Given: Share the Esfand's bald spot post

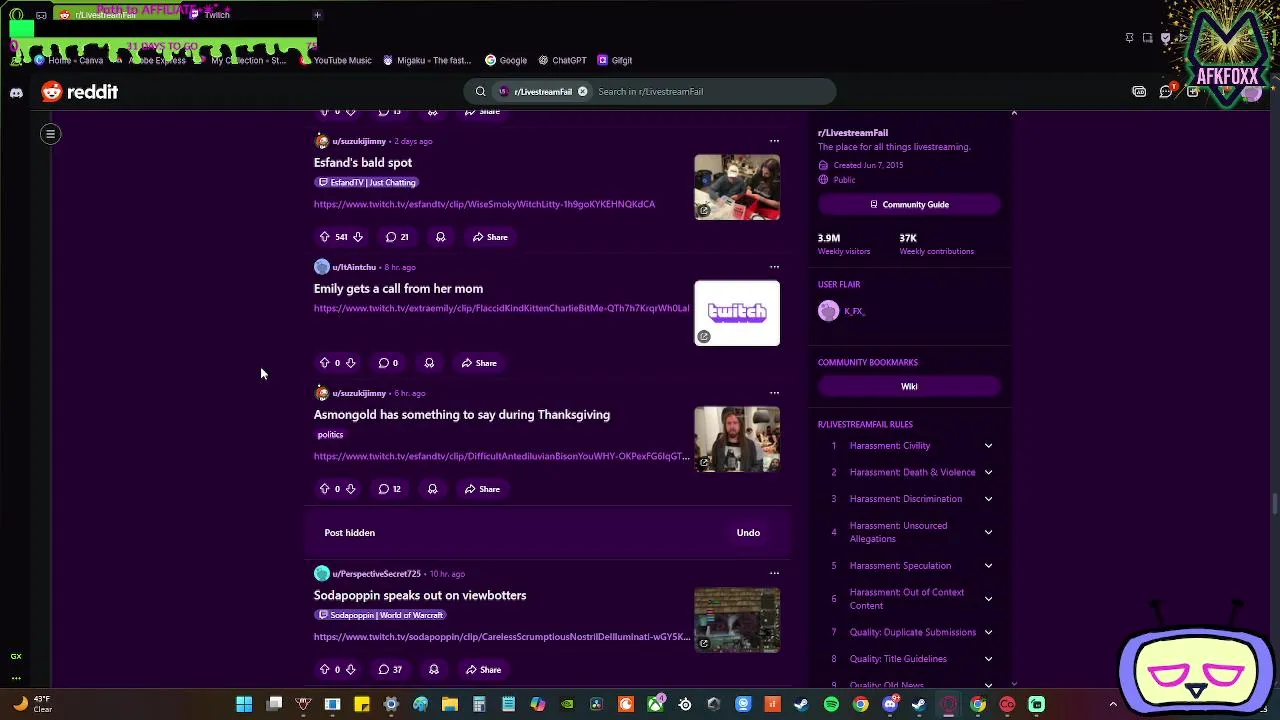Looking at the screenshot, I should click(x=490, y=237).
